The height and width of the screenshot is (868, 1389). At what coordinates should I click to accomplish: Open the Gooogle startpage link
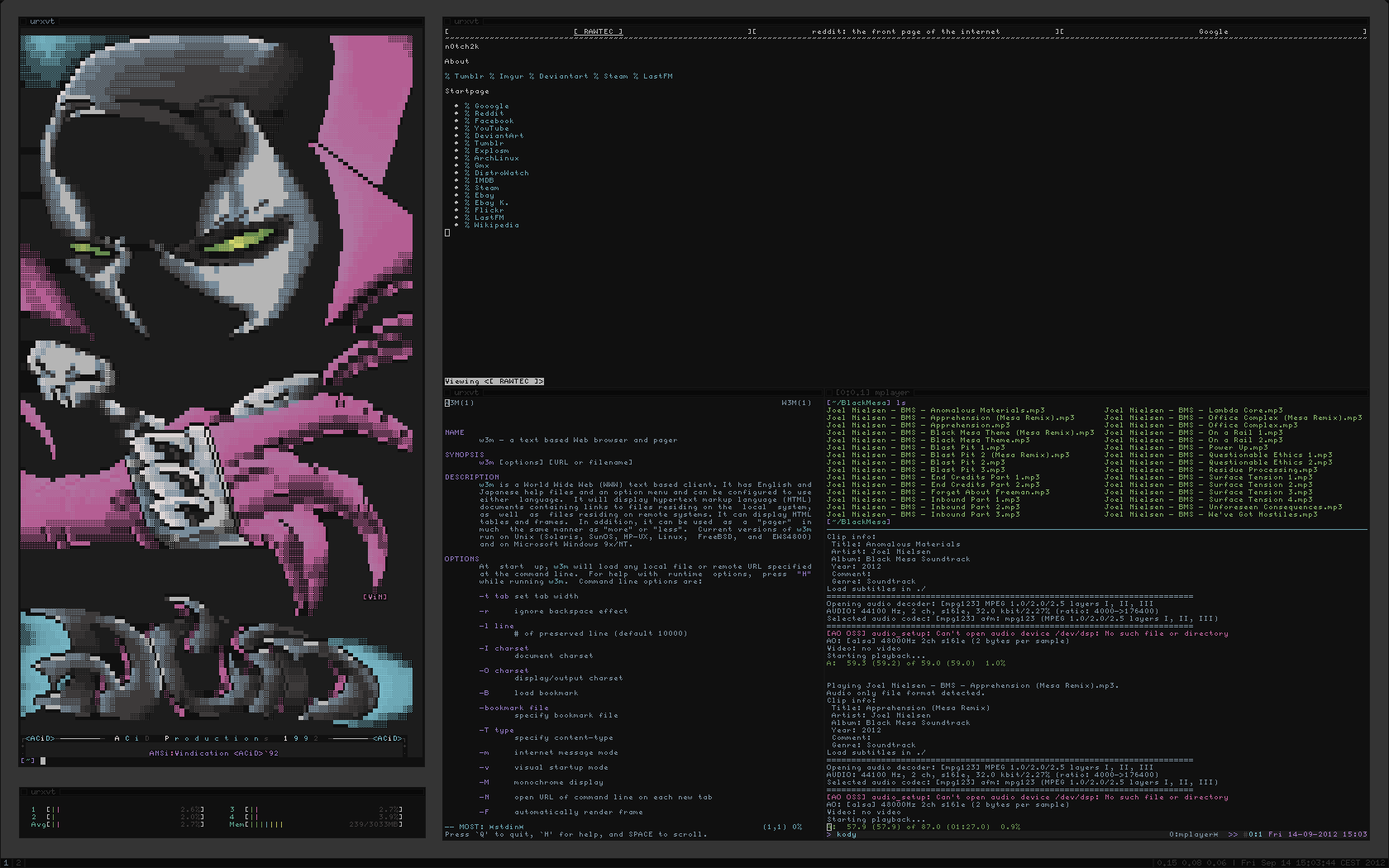(x=491, y=106)
